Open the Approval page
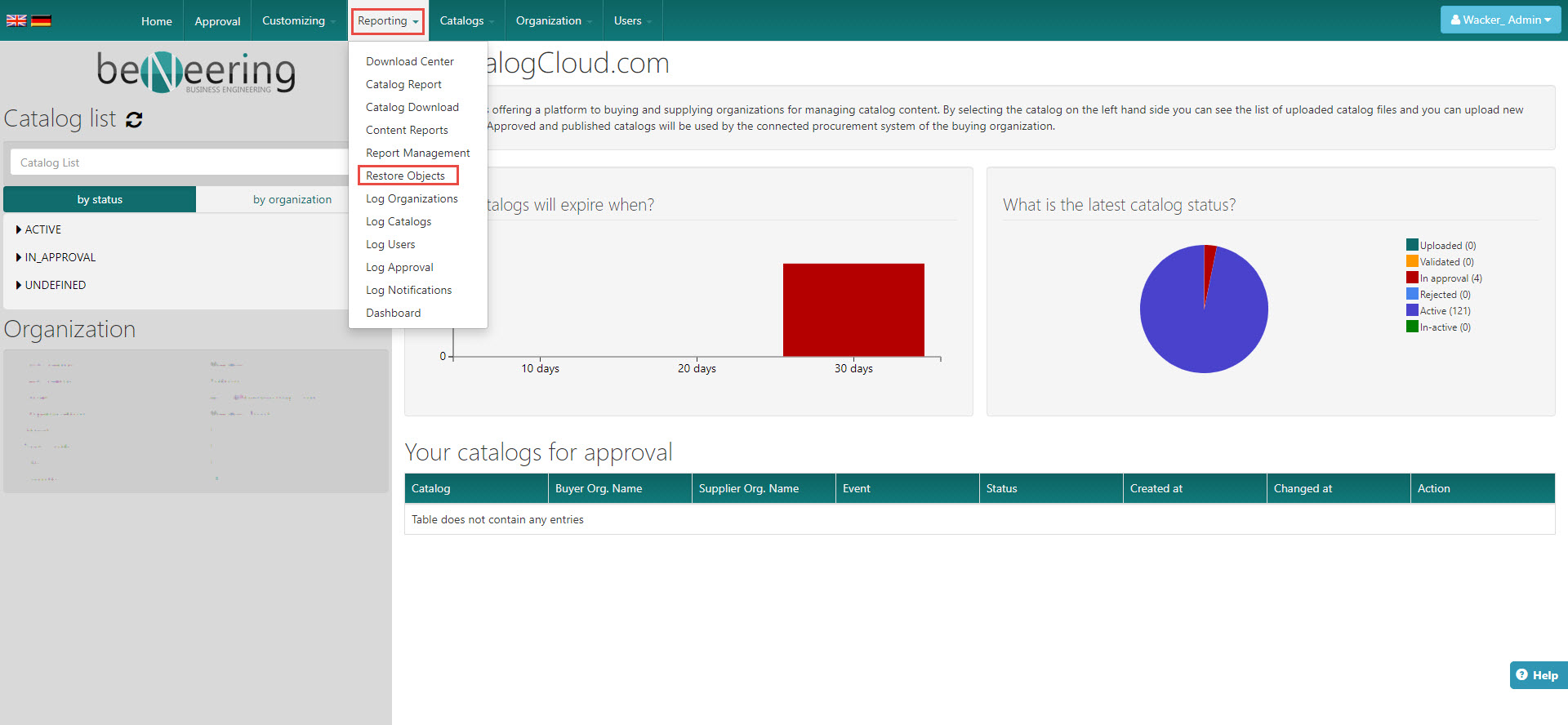The image size is (1568, 725). pyautogui.click(x=217, y=21)
